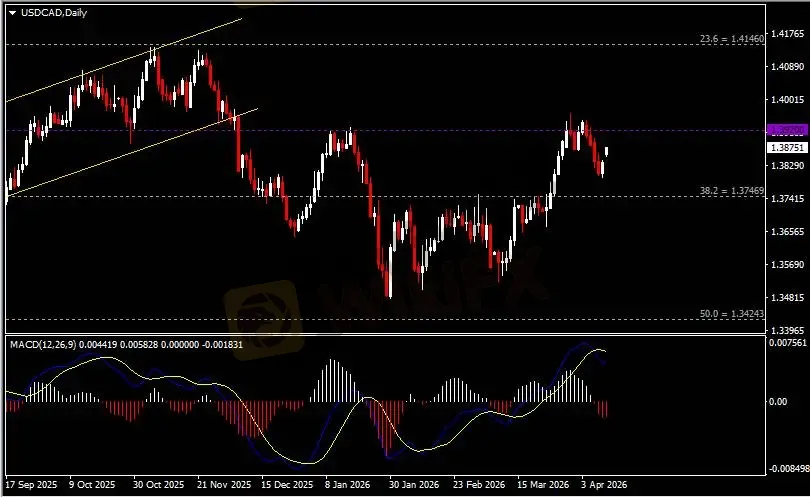This screenshot has width=810, height=497.
Task: Click the 1.33965 price scale value
Action: (x=787, y=331)
